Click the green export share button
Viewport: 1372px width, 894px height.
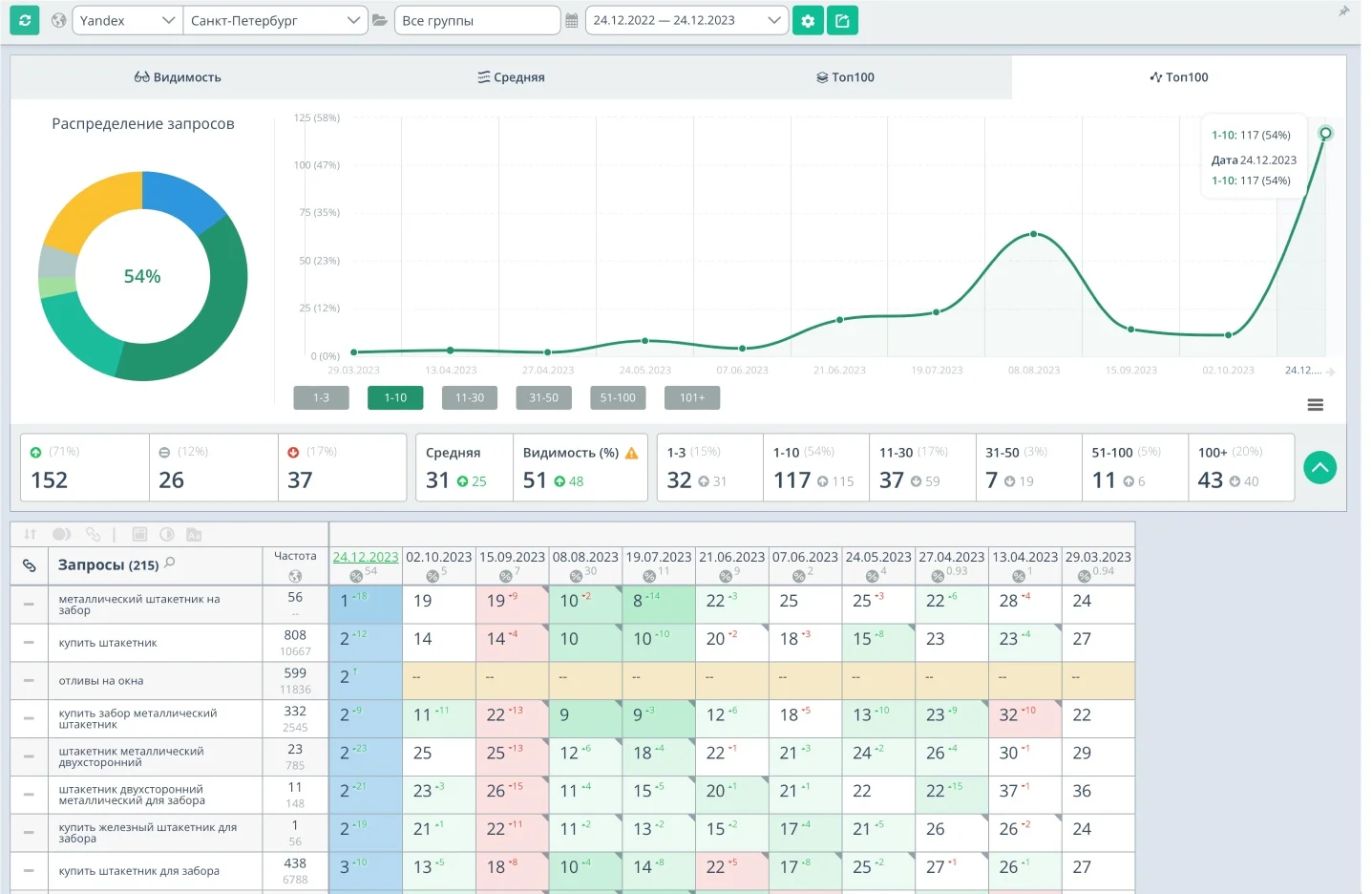tap(842, 20)
